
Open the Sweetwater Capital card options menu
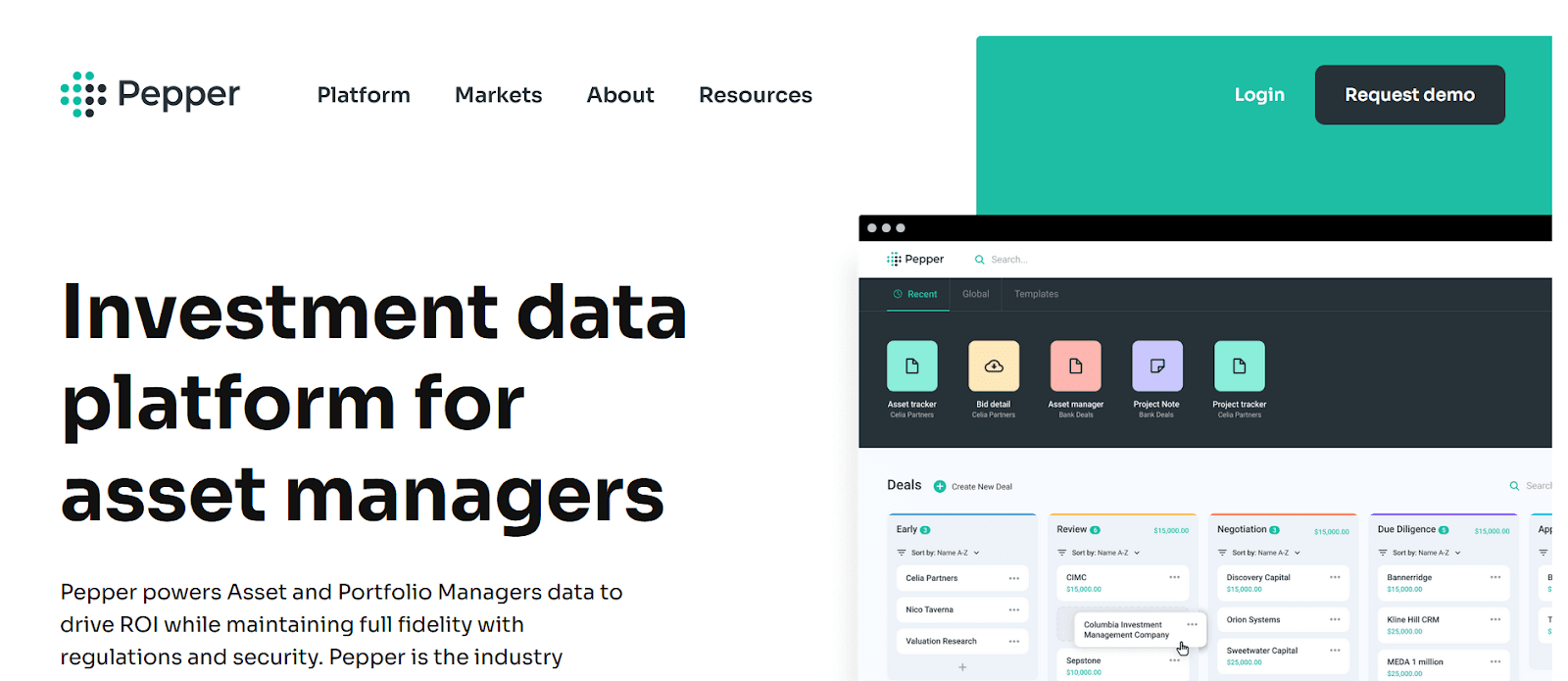pyautogui.click(x=1335, y=650)
